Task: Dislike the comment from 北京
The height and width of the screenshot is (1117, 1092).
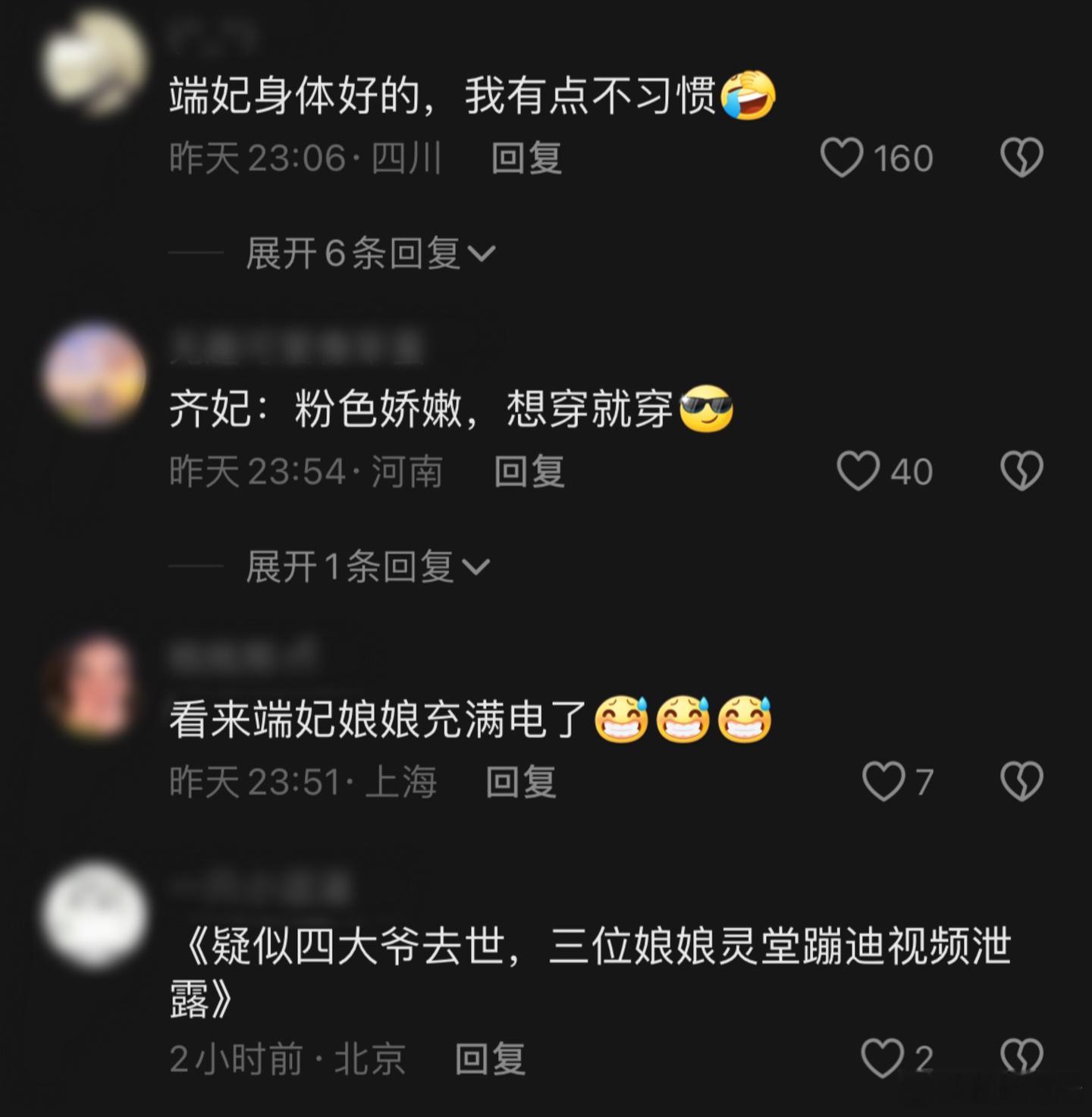Action: tap(1021, 1056)
